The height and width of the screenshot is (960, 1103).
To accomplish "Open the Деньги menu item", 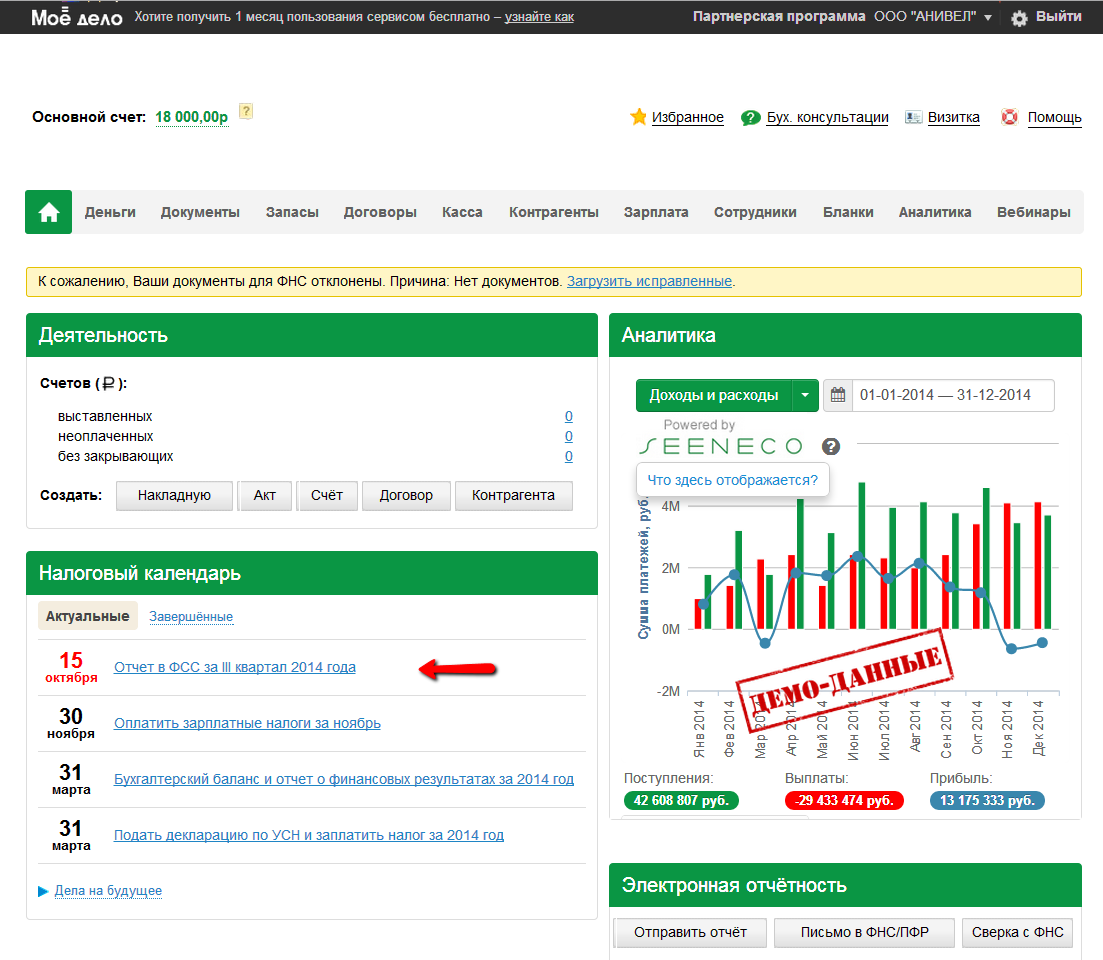I will click(x=110, y=212).
